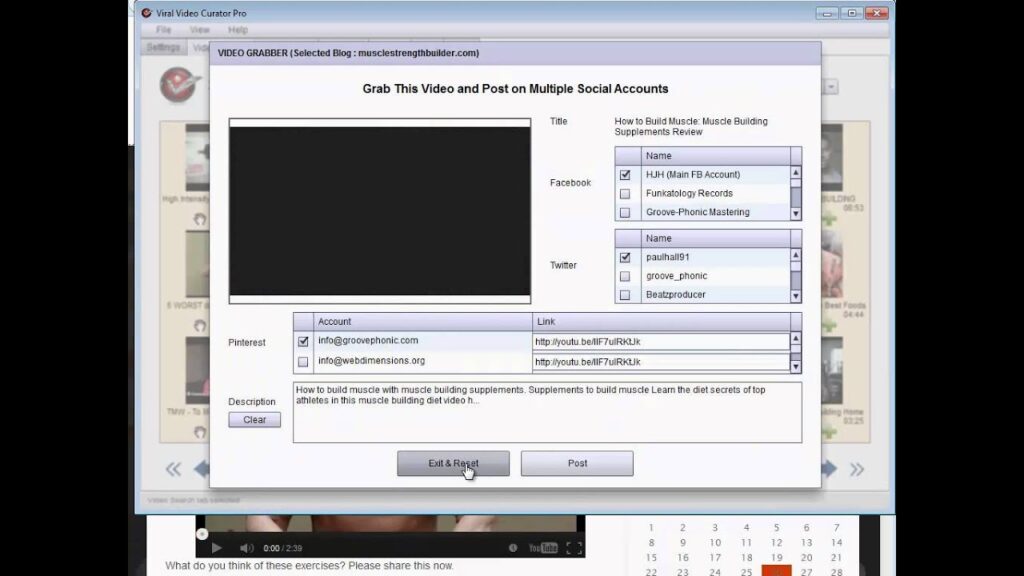This screenshot has height=576, width=1024.
Task: Select the Funkatology Records row text
Action: (689, 193)
